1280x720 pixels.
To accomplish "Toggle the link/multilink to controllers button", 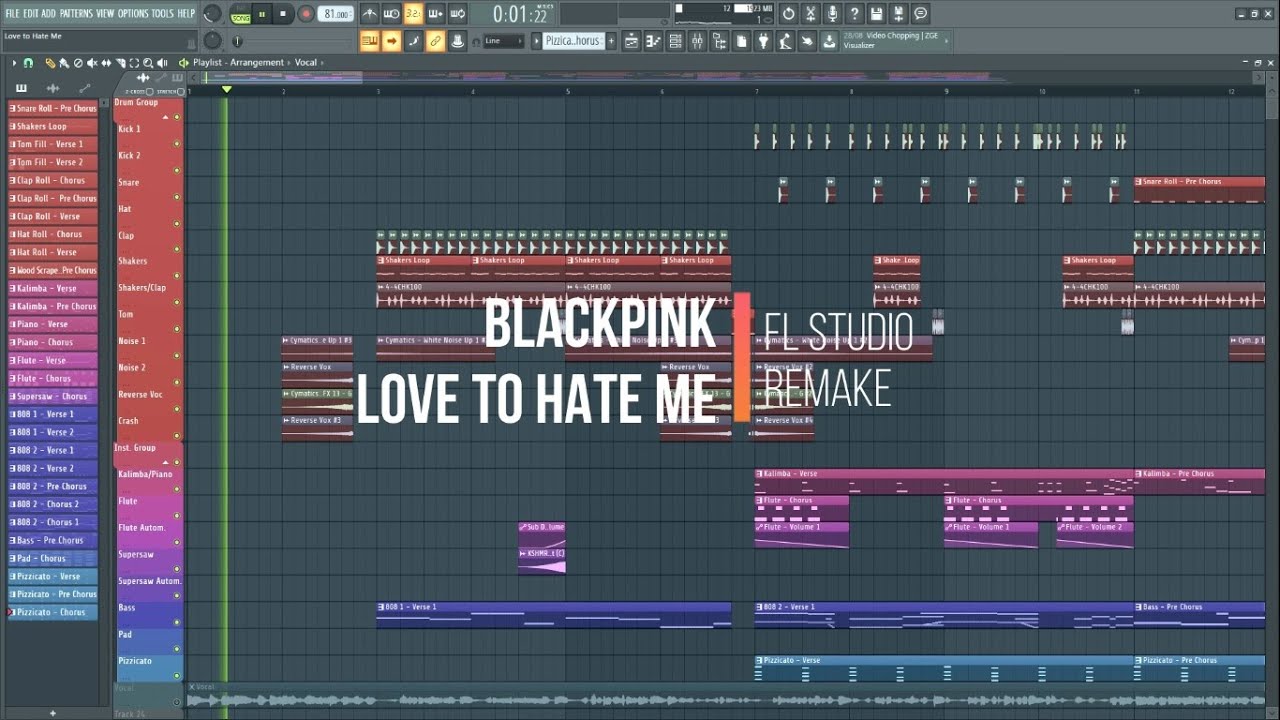I will point(435,41).
